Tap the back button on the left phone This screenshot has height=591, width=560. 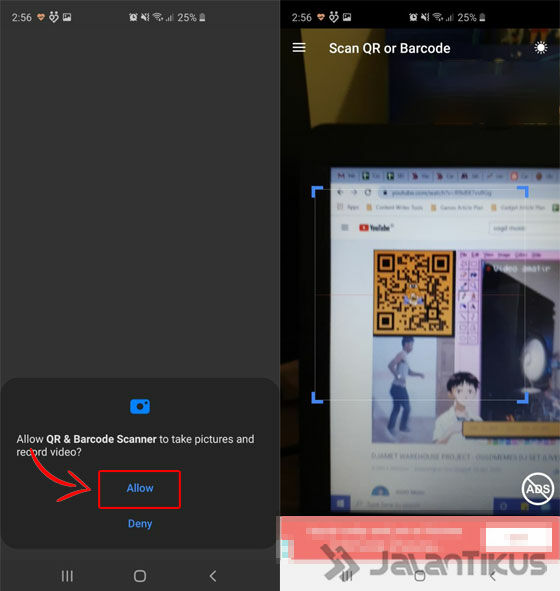click(x=213, y=576)
